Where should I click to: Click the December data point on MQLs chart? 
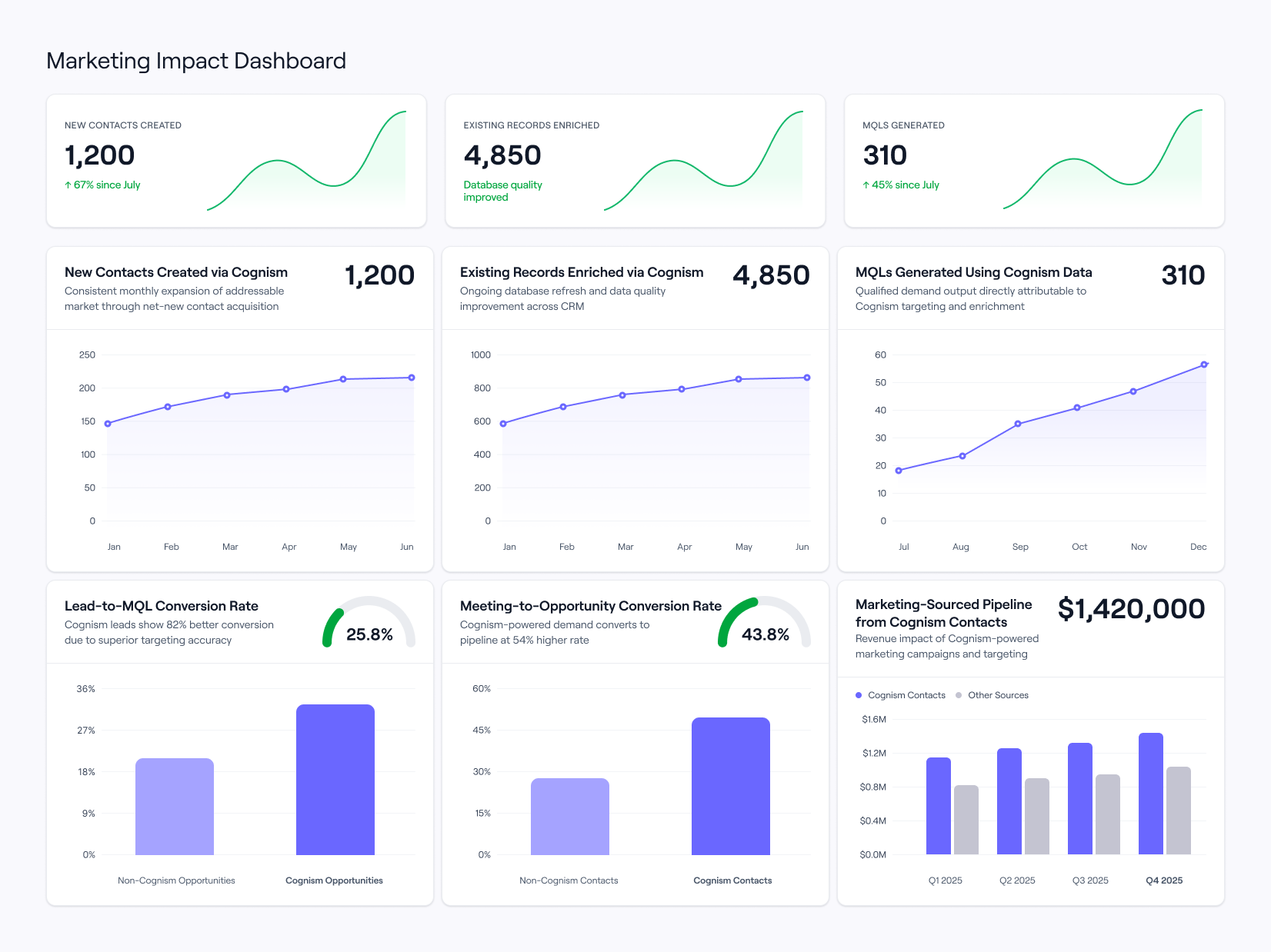pos(1204,364)
